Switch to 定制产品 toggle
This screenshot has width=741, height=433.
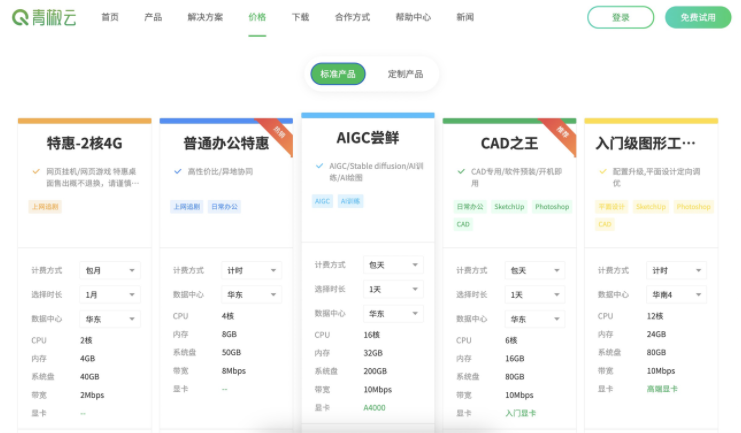(405, 74)
